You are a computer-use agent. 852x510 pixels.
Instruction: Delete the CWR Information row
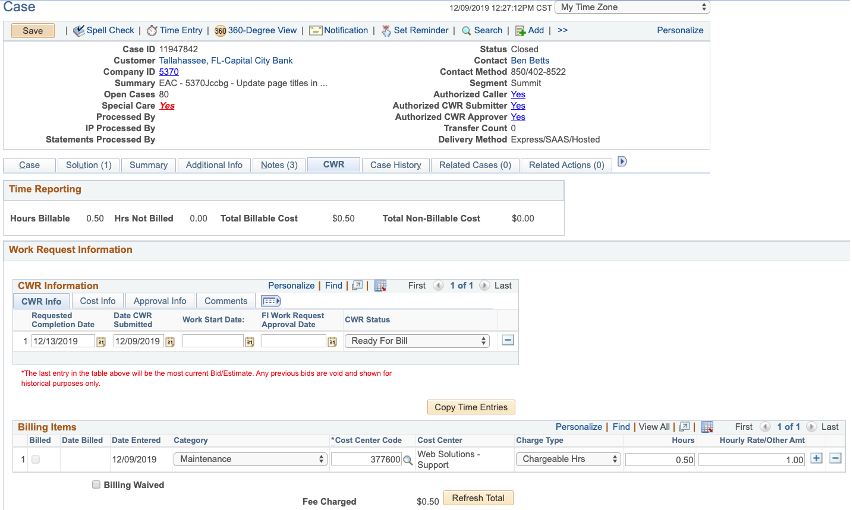[508, 341]
